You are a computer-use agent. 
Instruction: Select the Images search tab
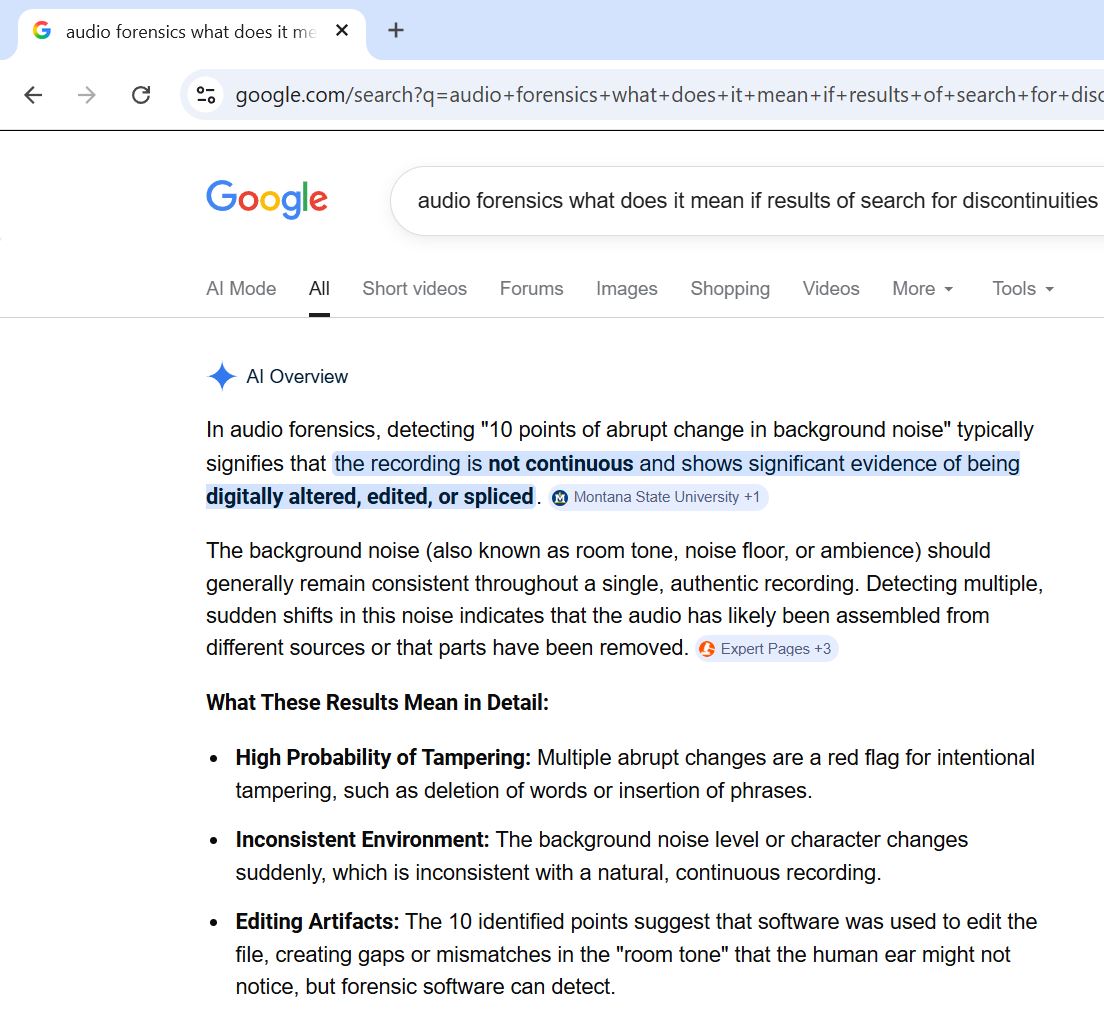626,289
